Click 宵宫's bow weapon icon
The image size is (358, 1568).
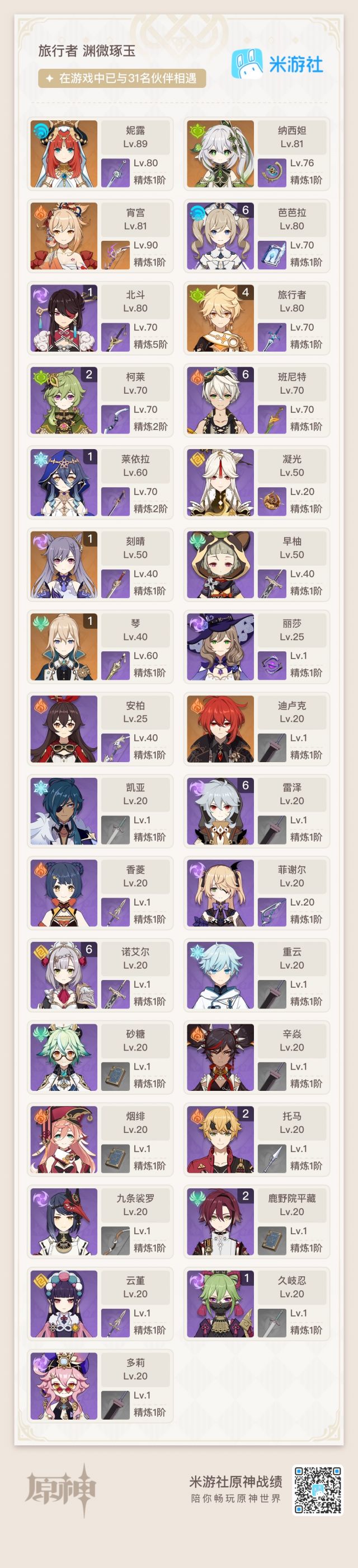click(x=115, y=254)
